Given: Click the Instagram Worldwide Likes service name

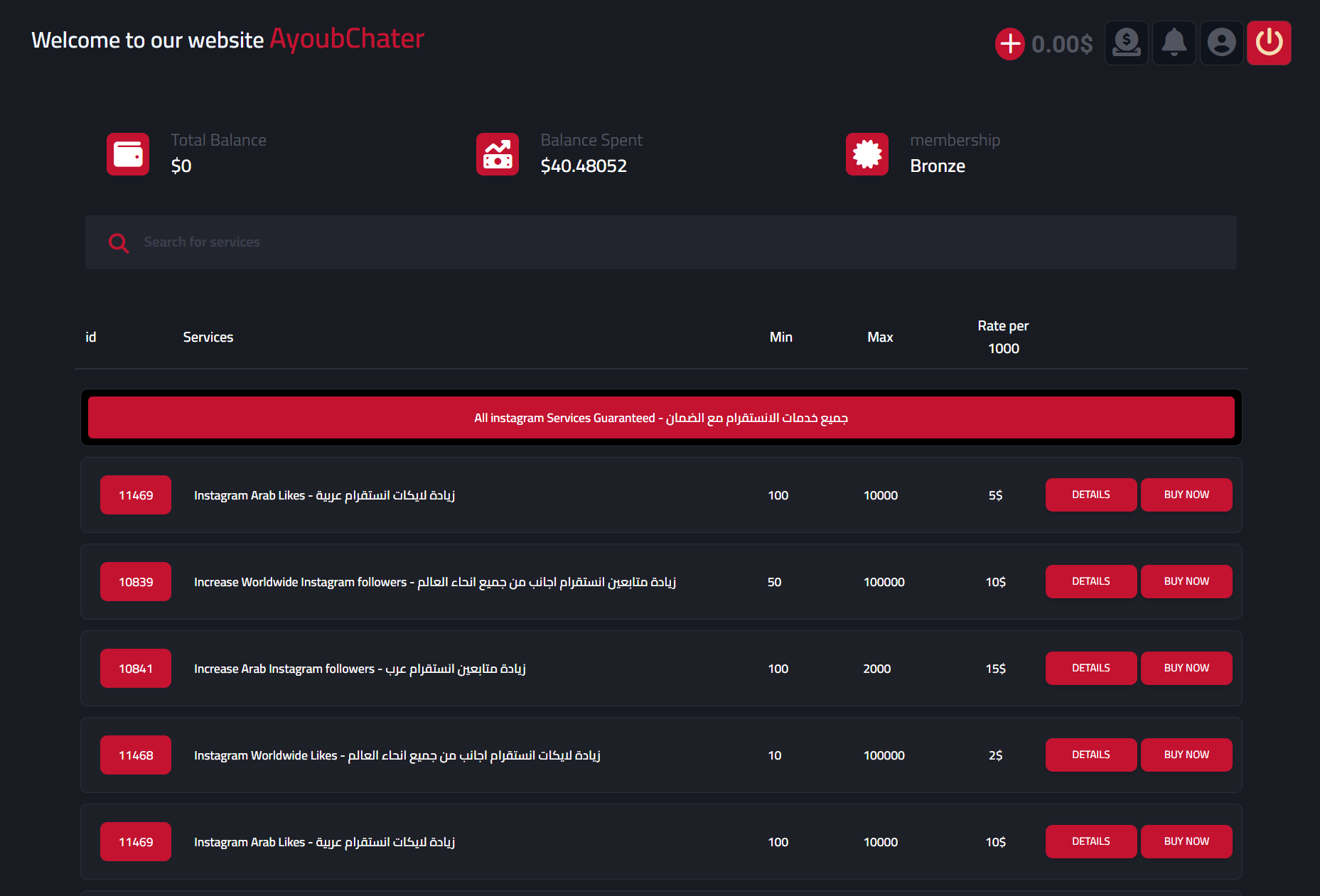Looking at the screenshot, I should coord(397,755).
